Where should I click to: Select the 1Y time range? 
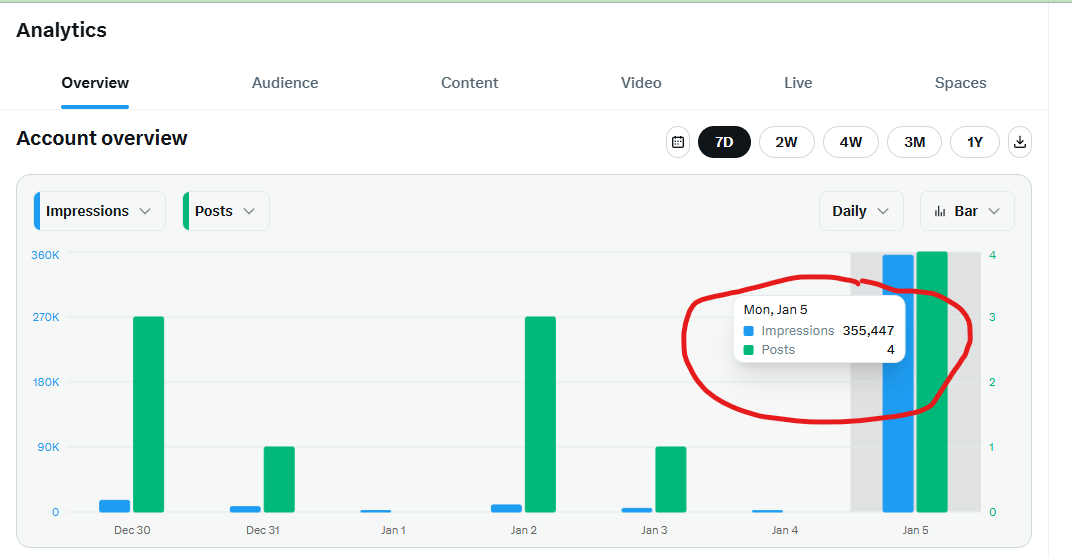975,142
